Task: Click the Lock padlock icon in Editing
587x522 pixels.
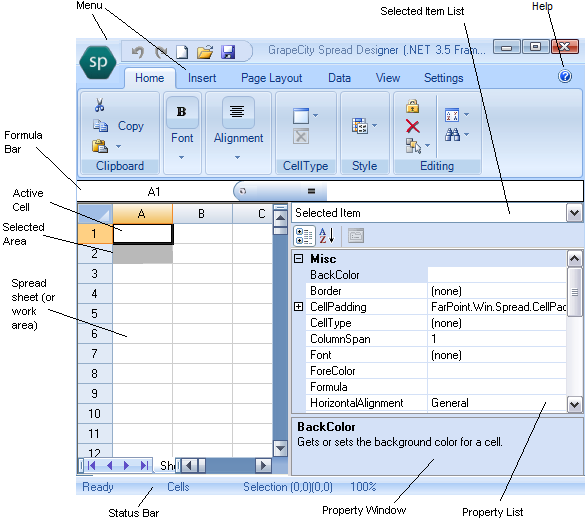Action: 413,106
